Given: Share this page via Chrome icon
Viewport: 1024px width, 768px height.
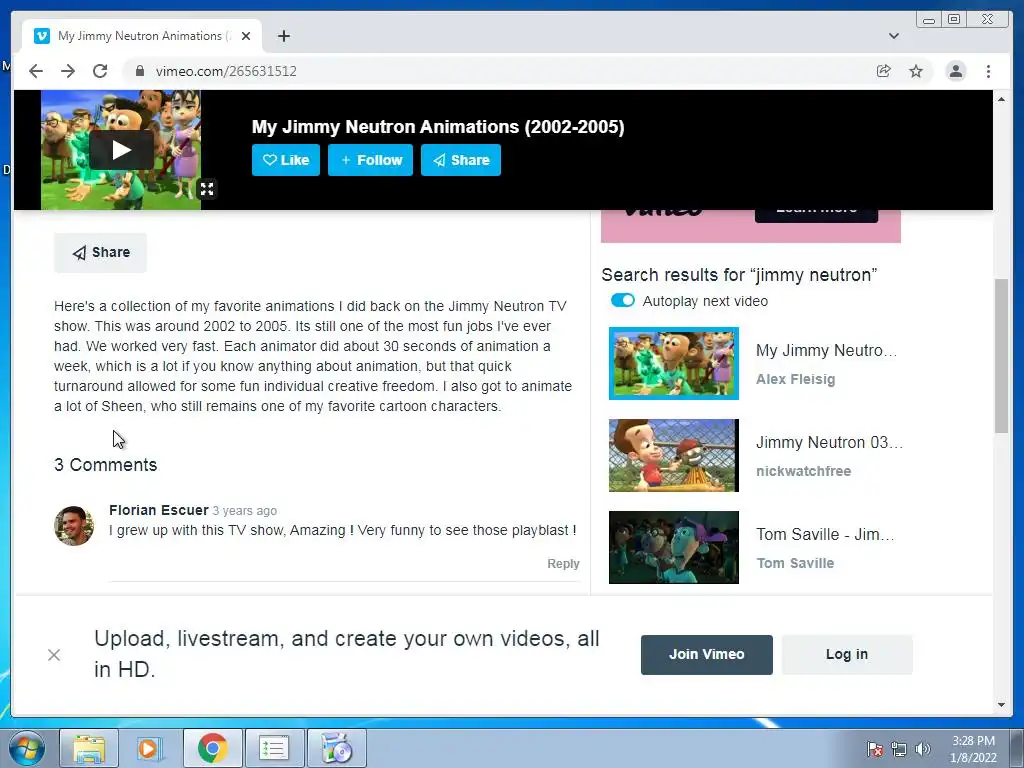Looking at the screenshot, I should pos(884,71).
